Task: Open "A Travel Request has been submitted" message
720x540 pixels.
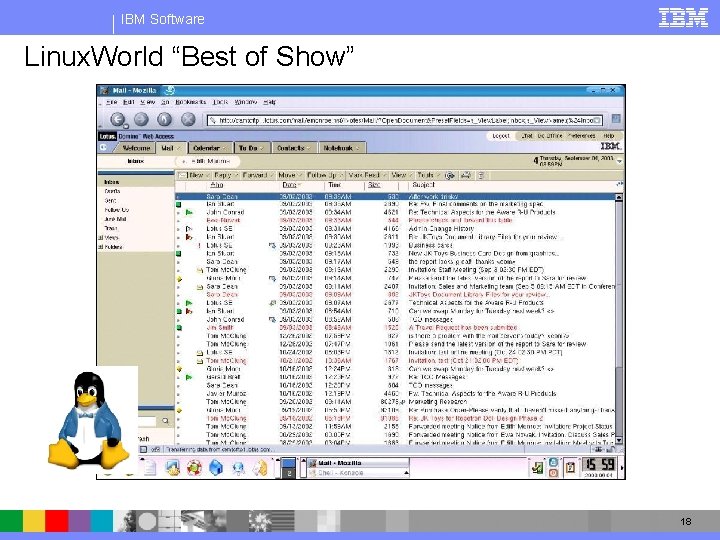Action: [463, 327]
